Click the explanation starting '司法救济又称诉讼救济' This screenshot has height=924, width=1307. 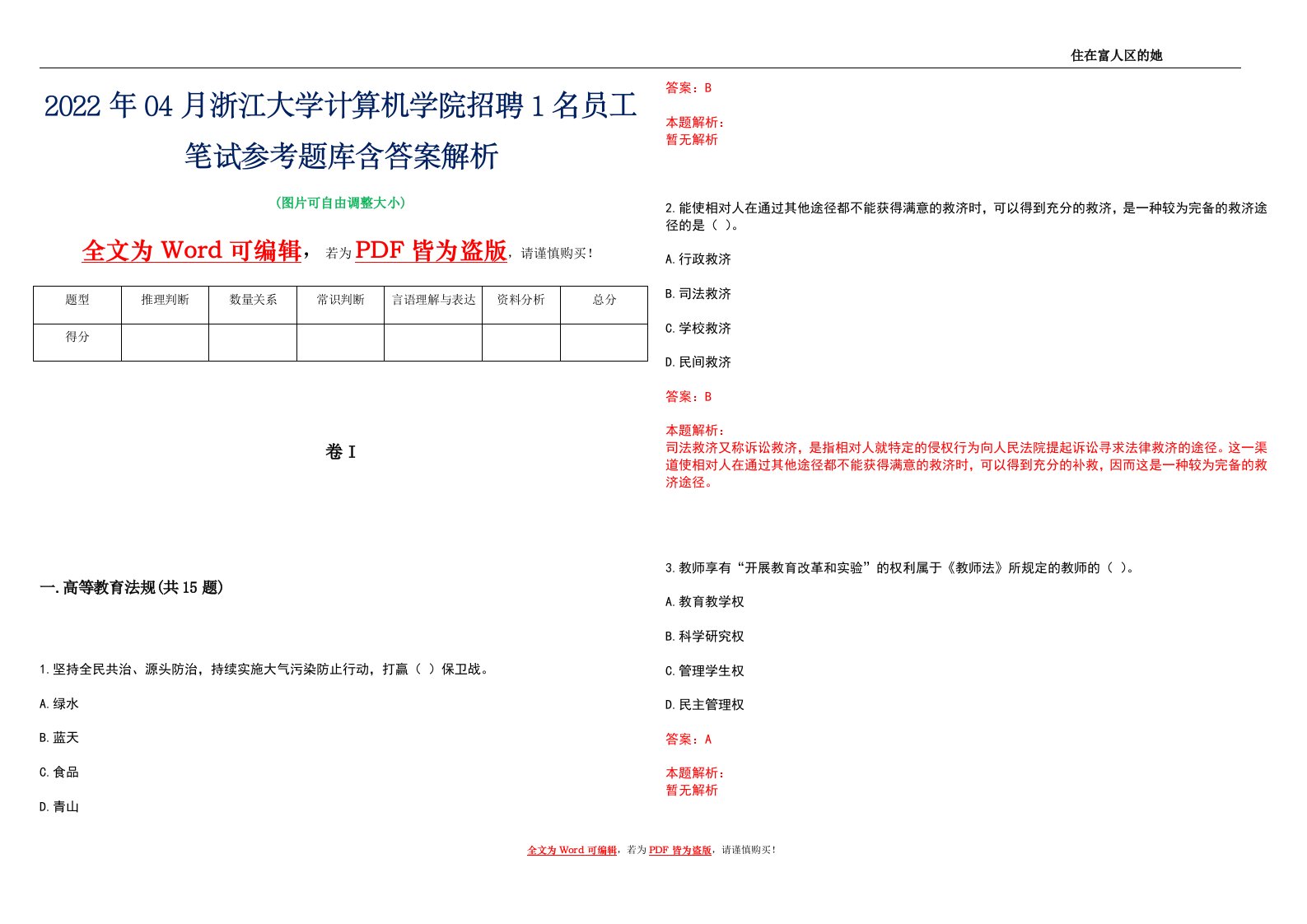coord(966,465)
